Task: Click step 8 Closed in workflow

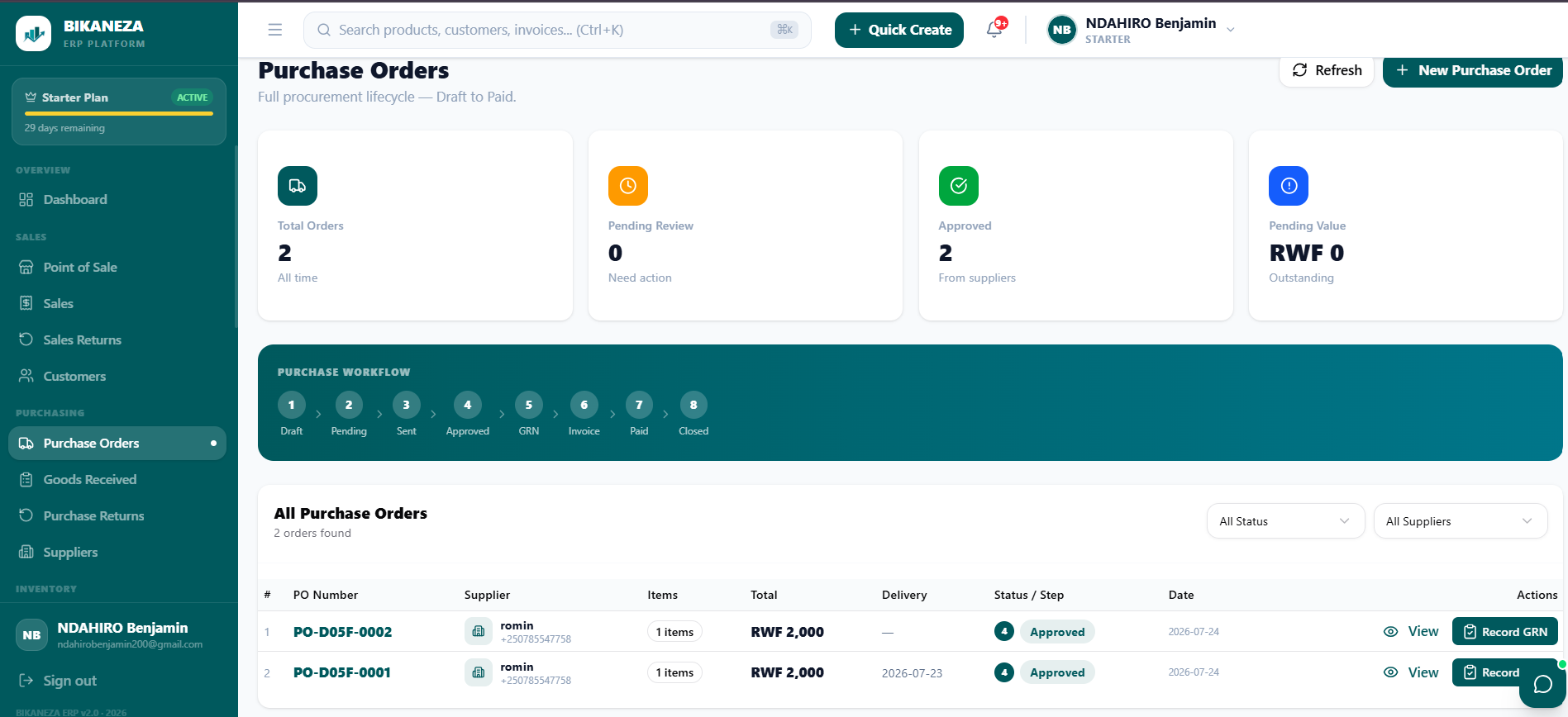Action: pyautogui.click(x=693, y=413)
